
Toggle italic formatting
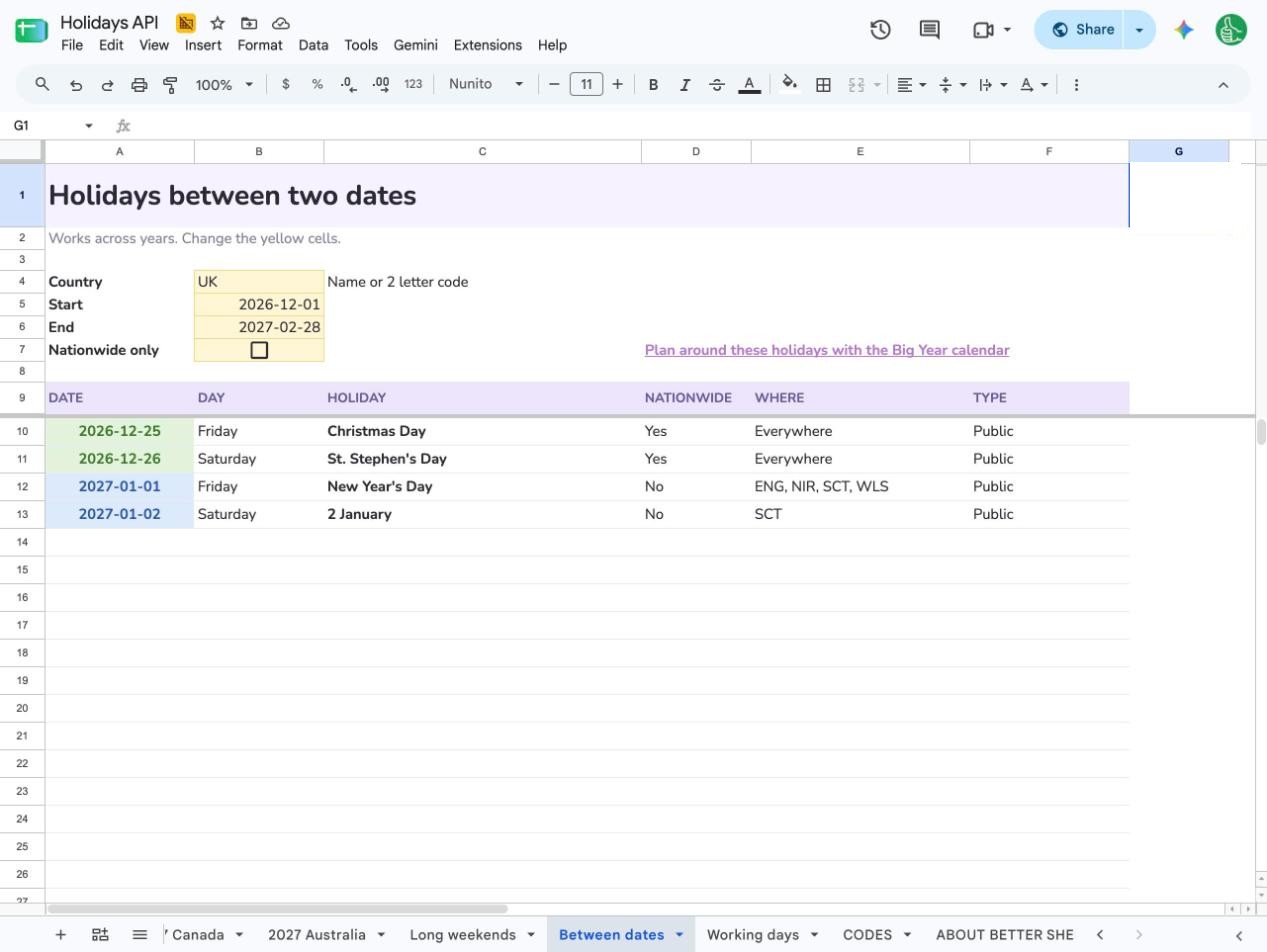point(685,85)
